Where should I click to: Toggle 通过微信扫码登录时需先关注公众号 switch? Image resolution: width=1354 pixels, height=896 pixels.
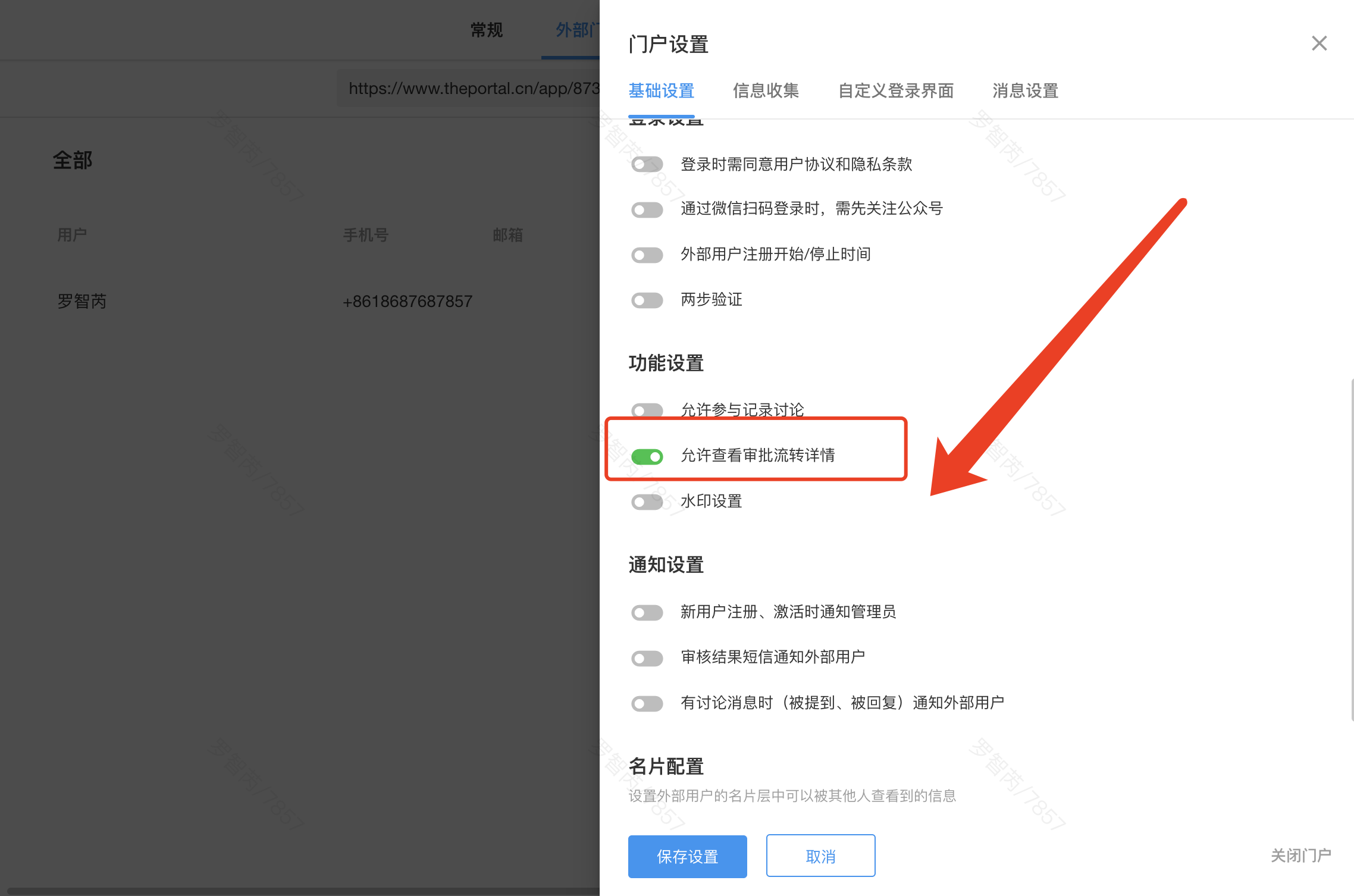(647, 209)
